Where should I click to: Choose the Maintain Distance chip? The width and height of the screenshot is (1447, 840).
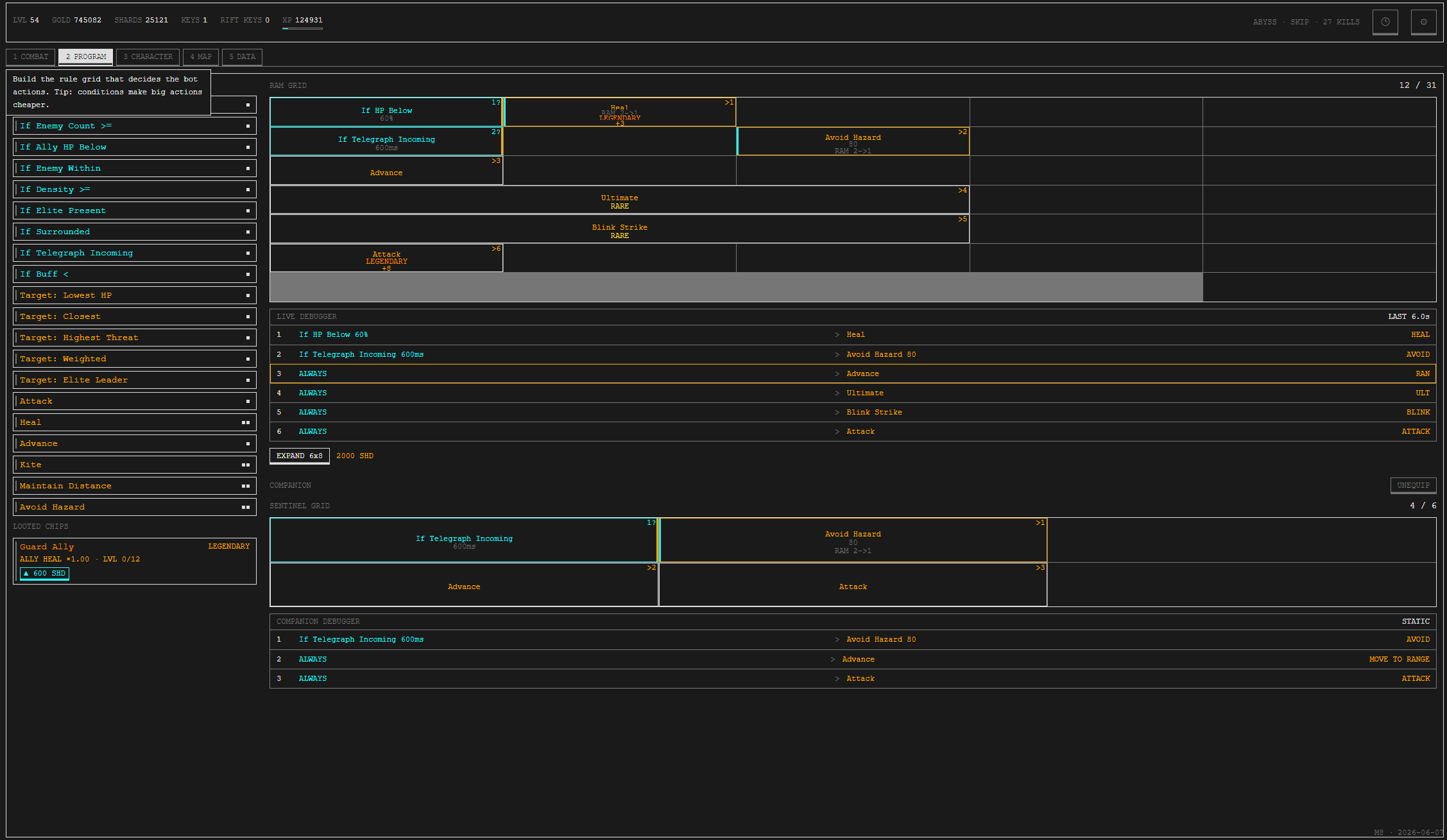134,486
